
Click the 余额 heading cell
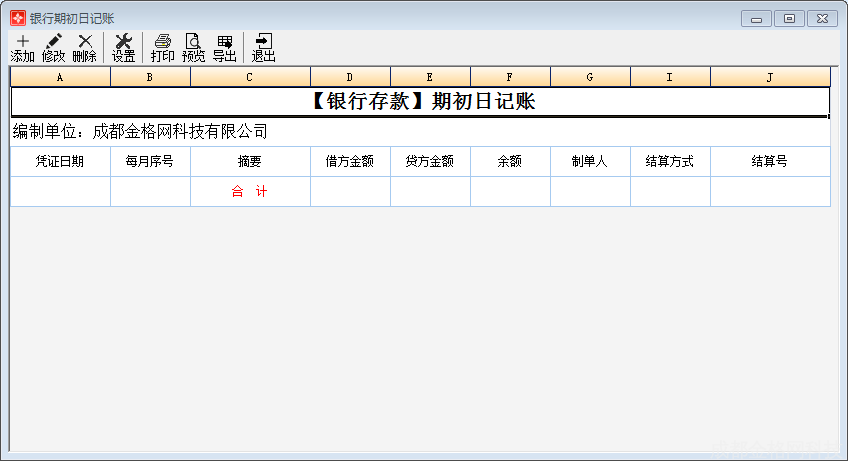(x=510, y=161)
